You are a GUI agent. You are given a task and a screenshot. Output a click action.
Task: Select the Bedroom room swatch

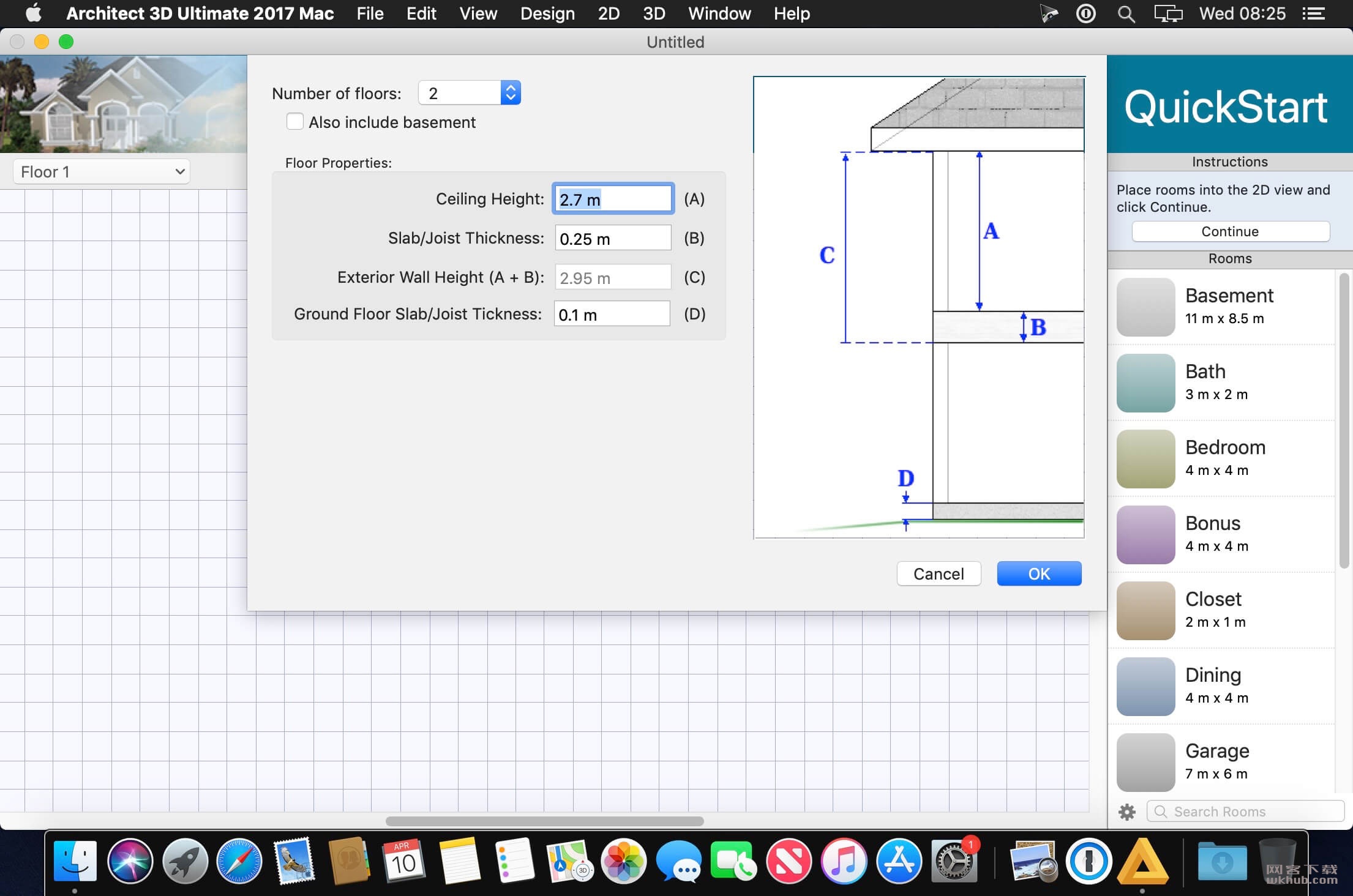[x=1145, y=458]
